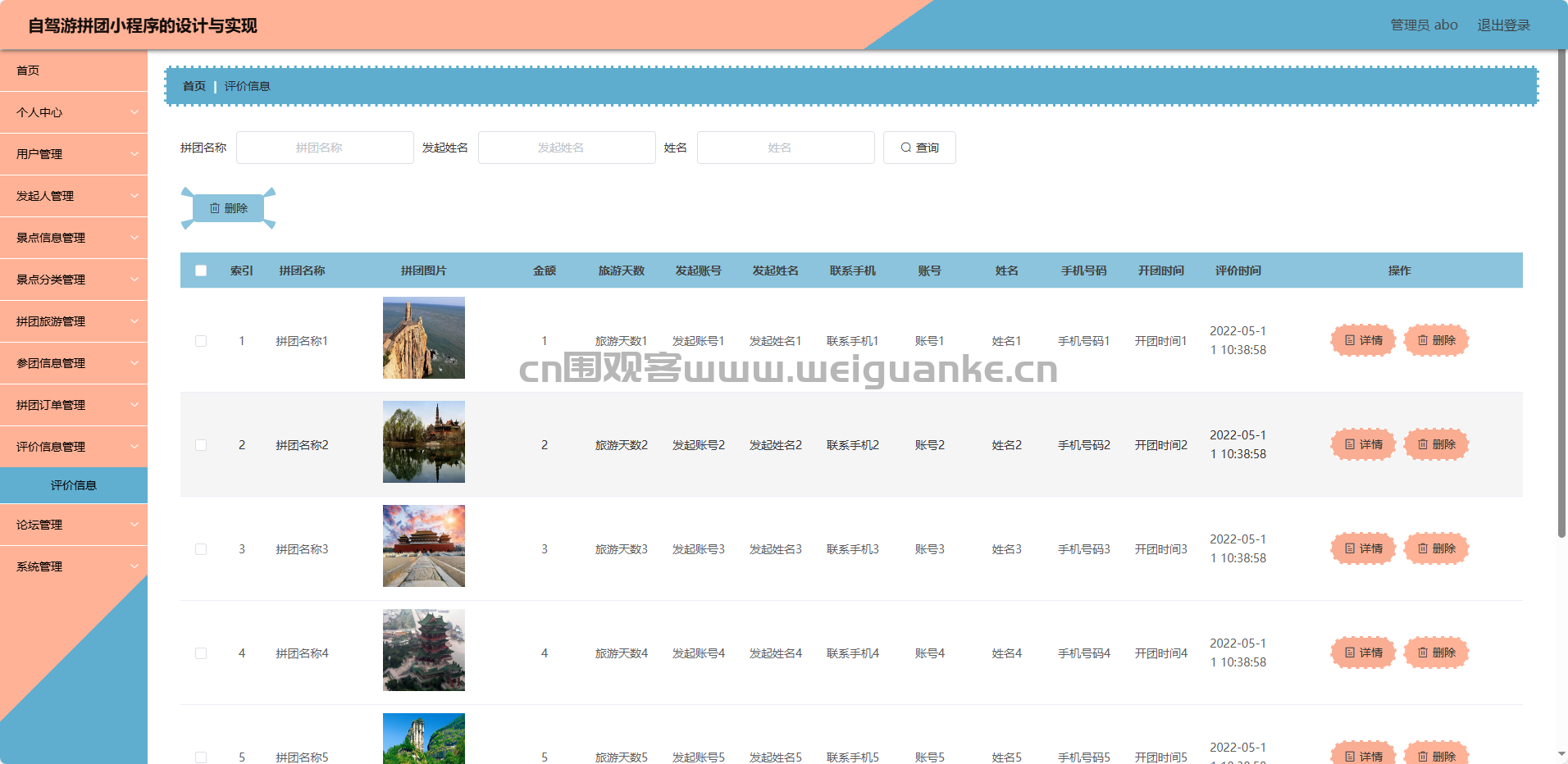Click the app title 自驾游拼团小程序的设计与实现
1568x764 pixels.
143,25
